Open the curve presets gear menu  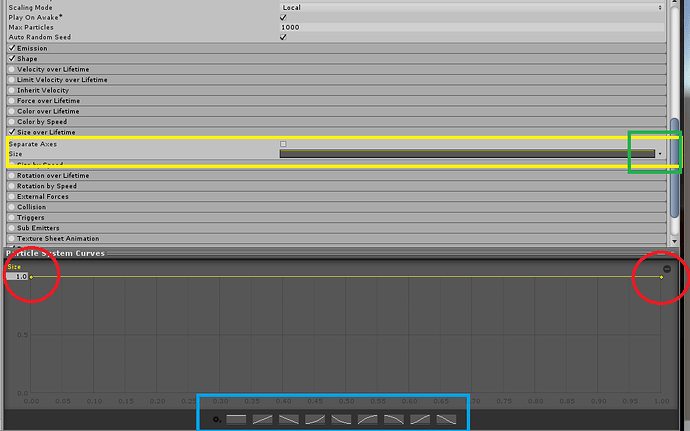click(217, 420)
